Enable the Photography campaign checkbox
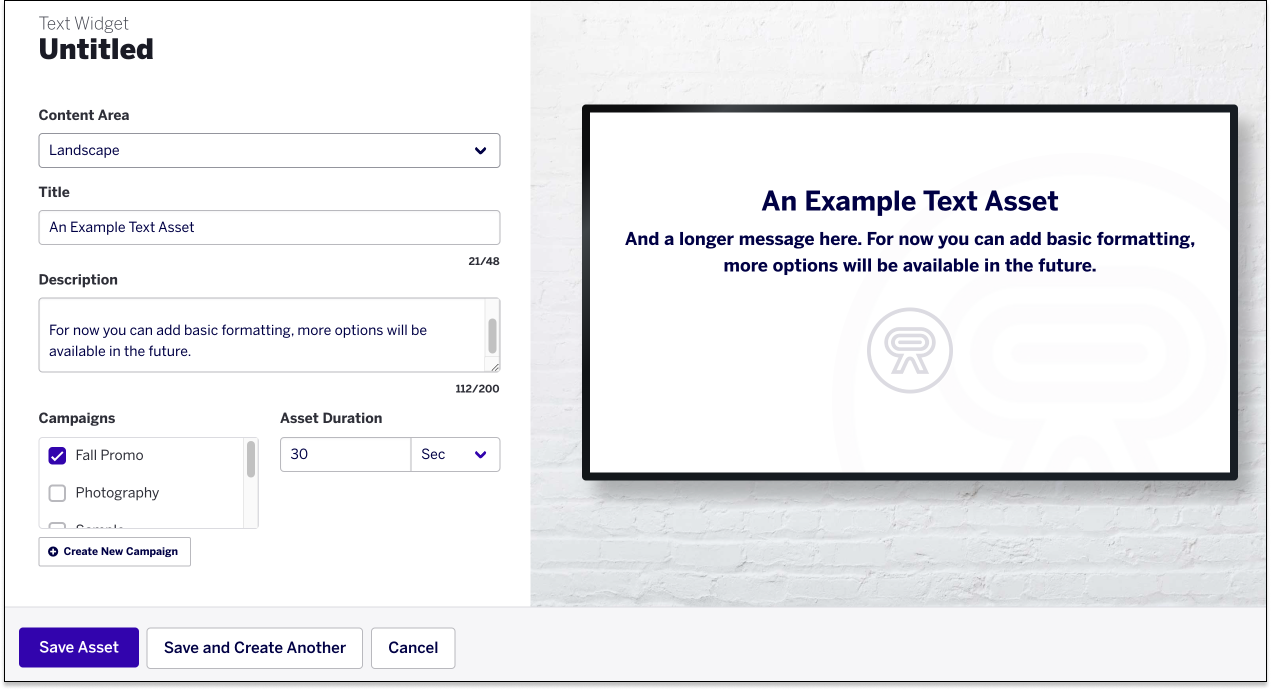The image size is (1271, 690). pos(57,492)
